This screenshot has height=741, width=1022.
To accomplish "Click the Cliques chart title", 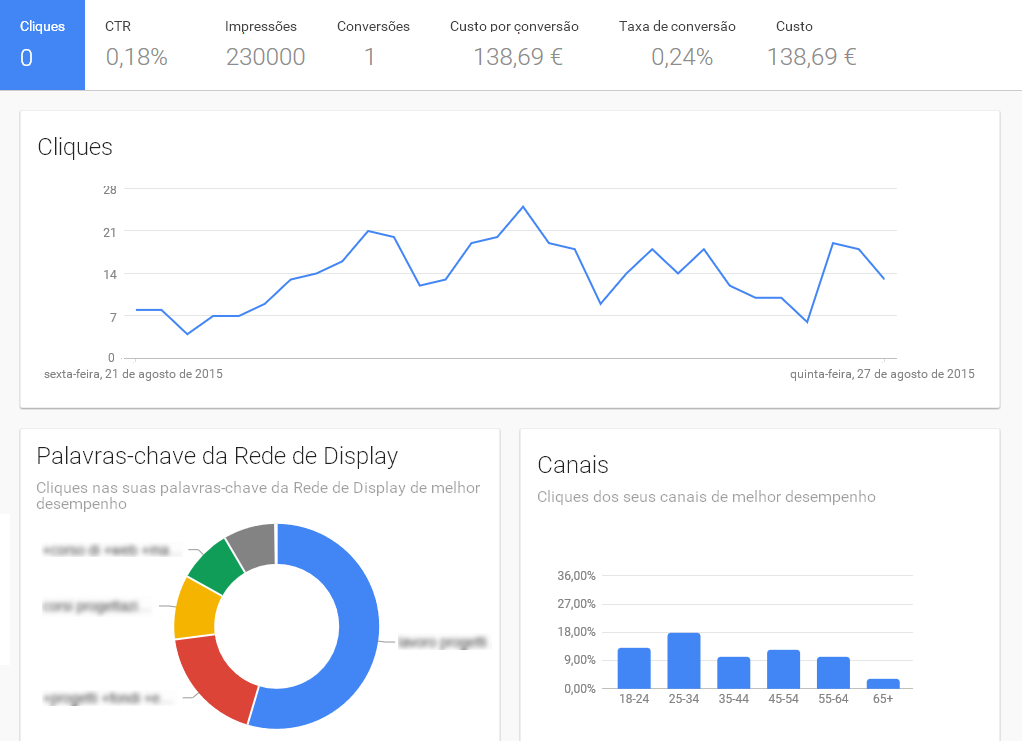I will click(x=77, y=147).
